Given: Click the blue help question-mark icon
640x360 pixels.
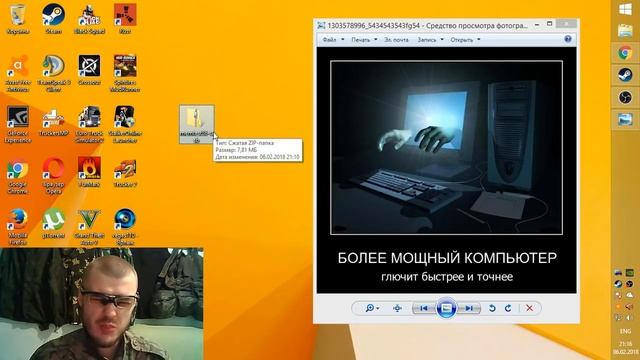Looking at the screenshot, I should (x=568, y=39).
